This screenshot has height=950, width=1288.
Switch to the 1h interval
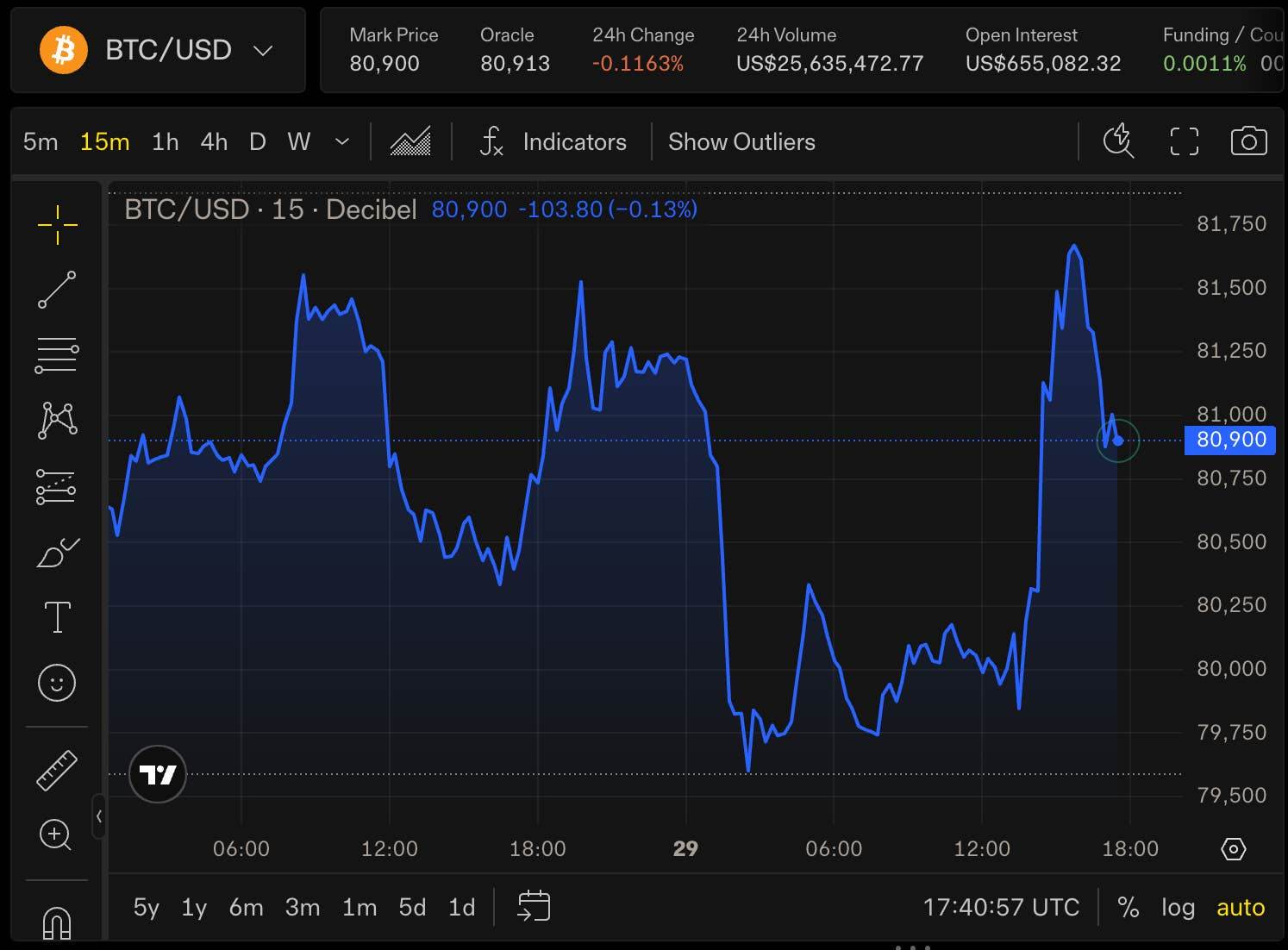(x=165, y=141)
